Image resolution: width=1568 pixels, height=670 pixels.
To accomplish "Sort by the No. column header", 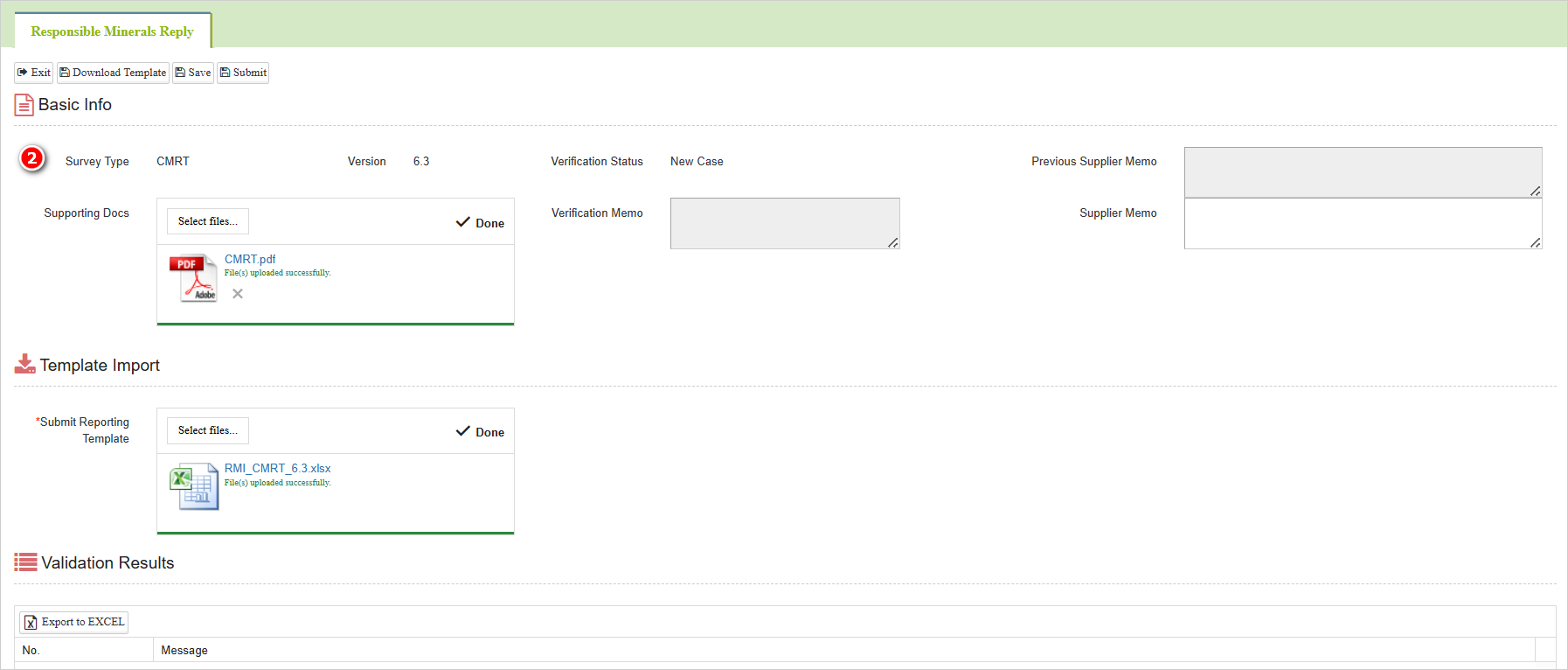I will tap(84, 650).
